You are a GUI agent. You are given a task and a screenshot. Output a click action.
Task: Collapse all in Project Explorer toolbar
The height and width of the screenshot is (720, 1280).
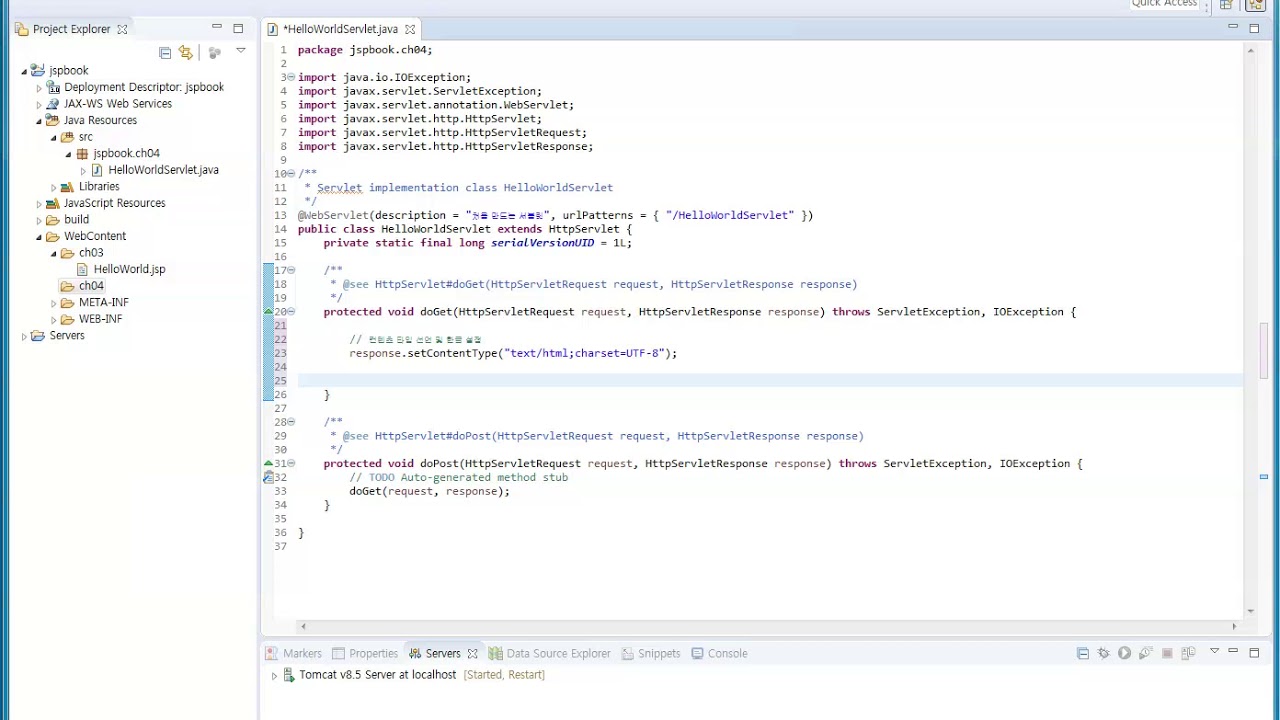[165, 52]
